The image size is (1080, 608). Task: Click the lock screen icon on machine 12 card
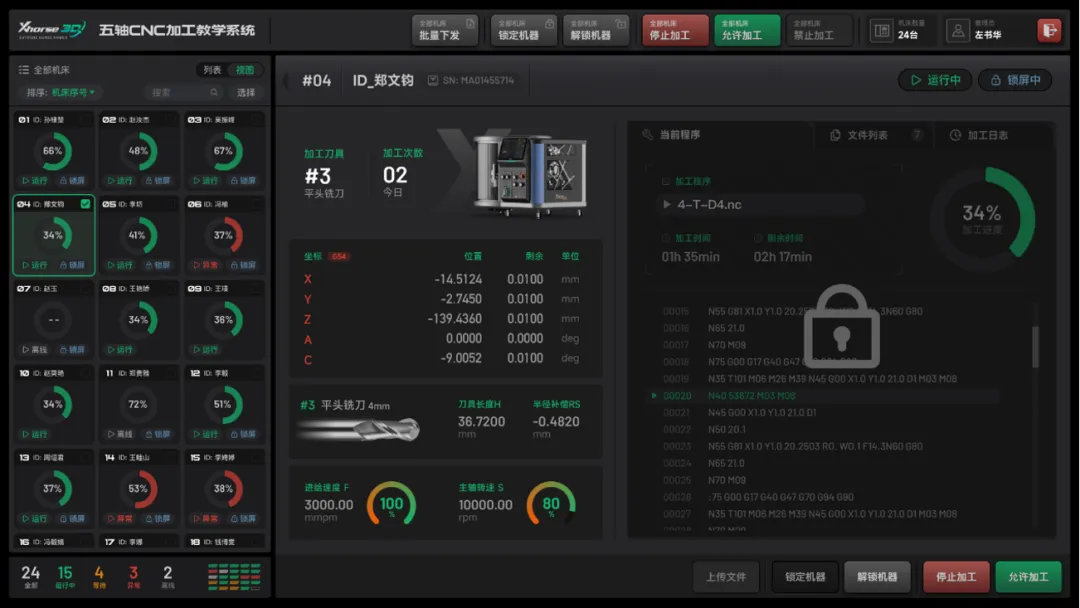click(x=234, y=434)
